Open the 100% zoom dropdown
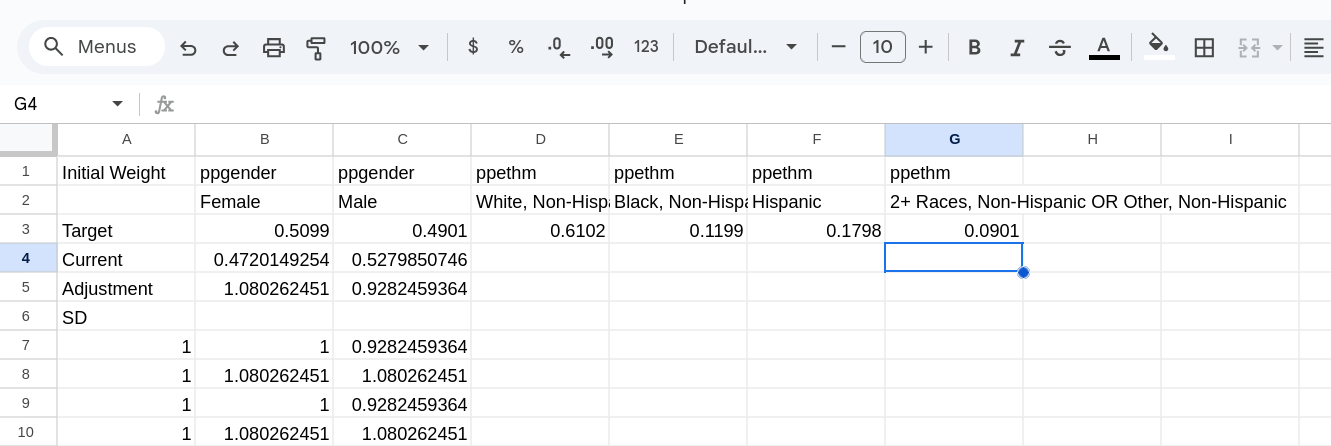 pyautogui.click(x=390, y=47)
